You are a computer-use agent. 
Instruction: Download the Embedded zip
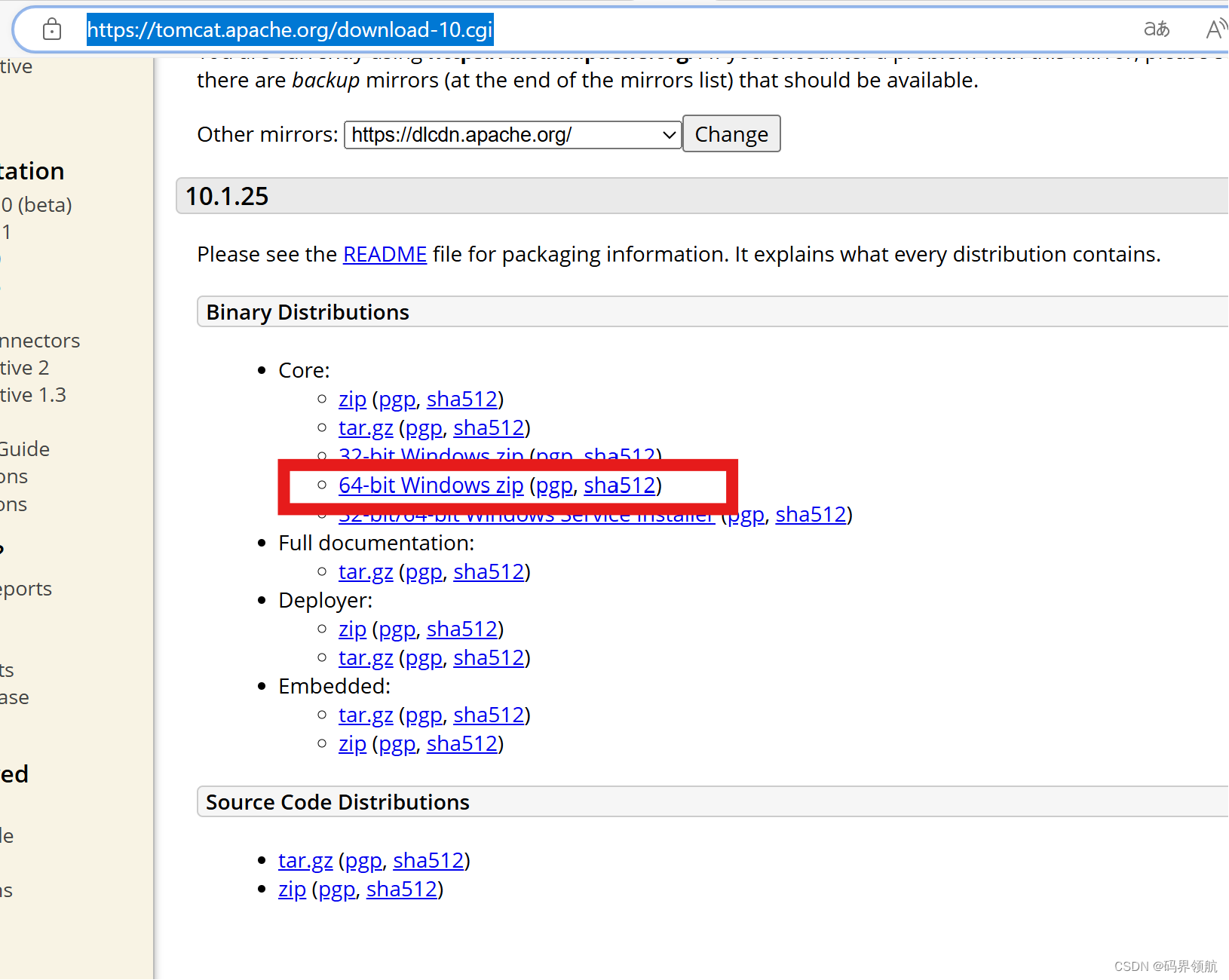click(352, 743)
